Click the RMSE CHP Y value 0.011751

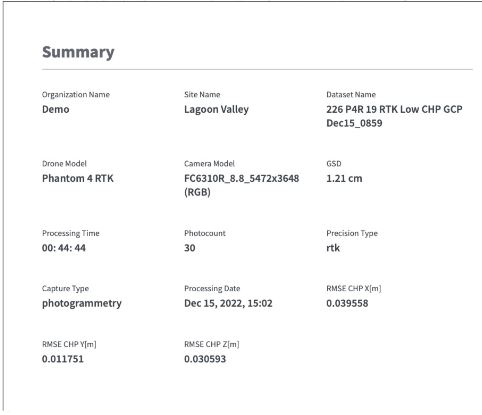[63, 359]
